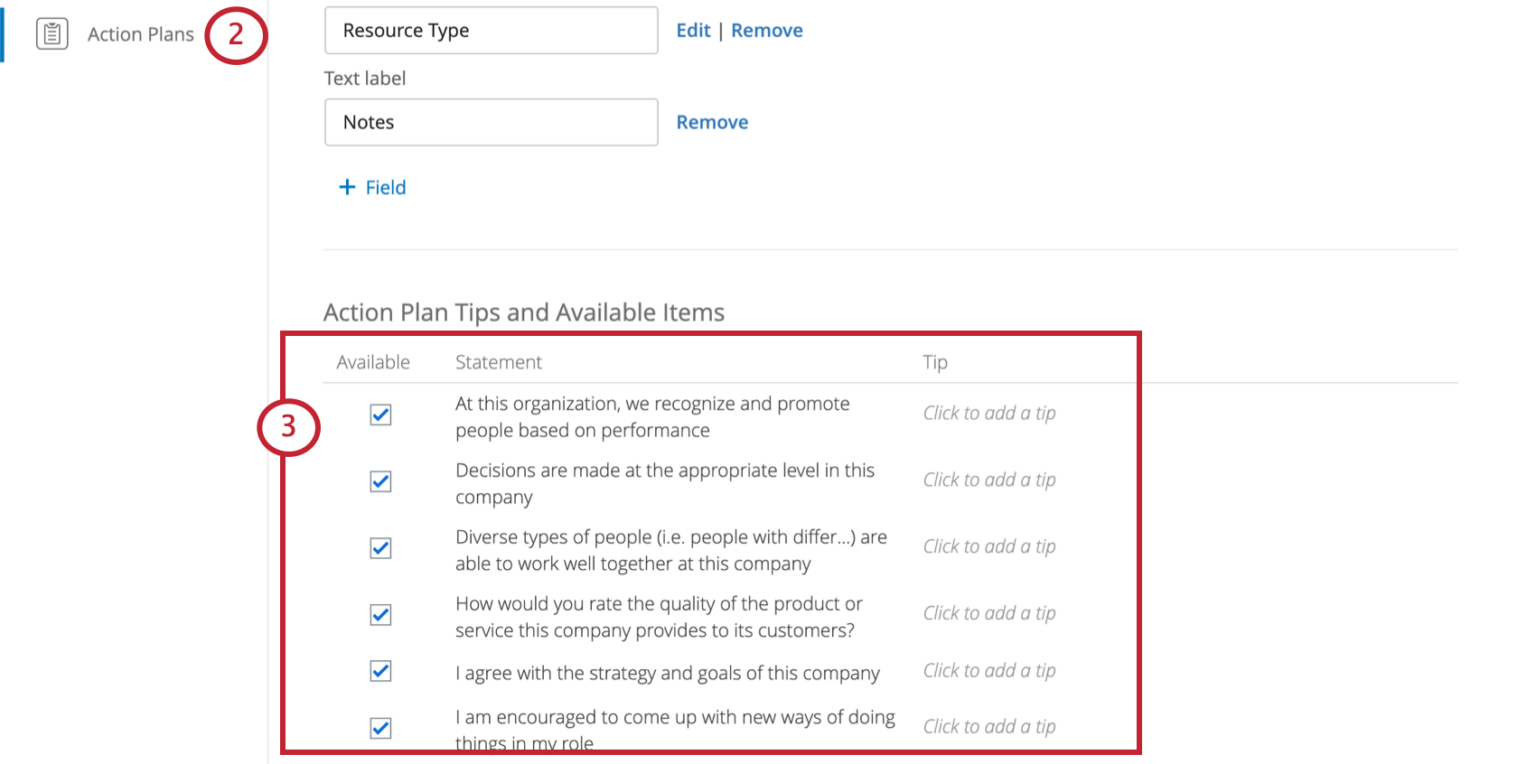Image resolution: width=1536 pixels, height=764 pixels.
Task: Click inside the Notes label box
Action: pyautogui.click(x=490, y=121)
